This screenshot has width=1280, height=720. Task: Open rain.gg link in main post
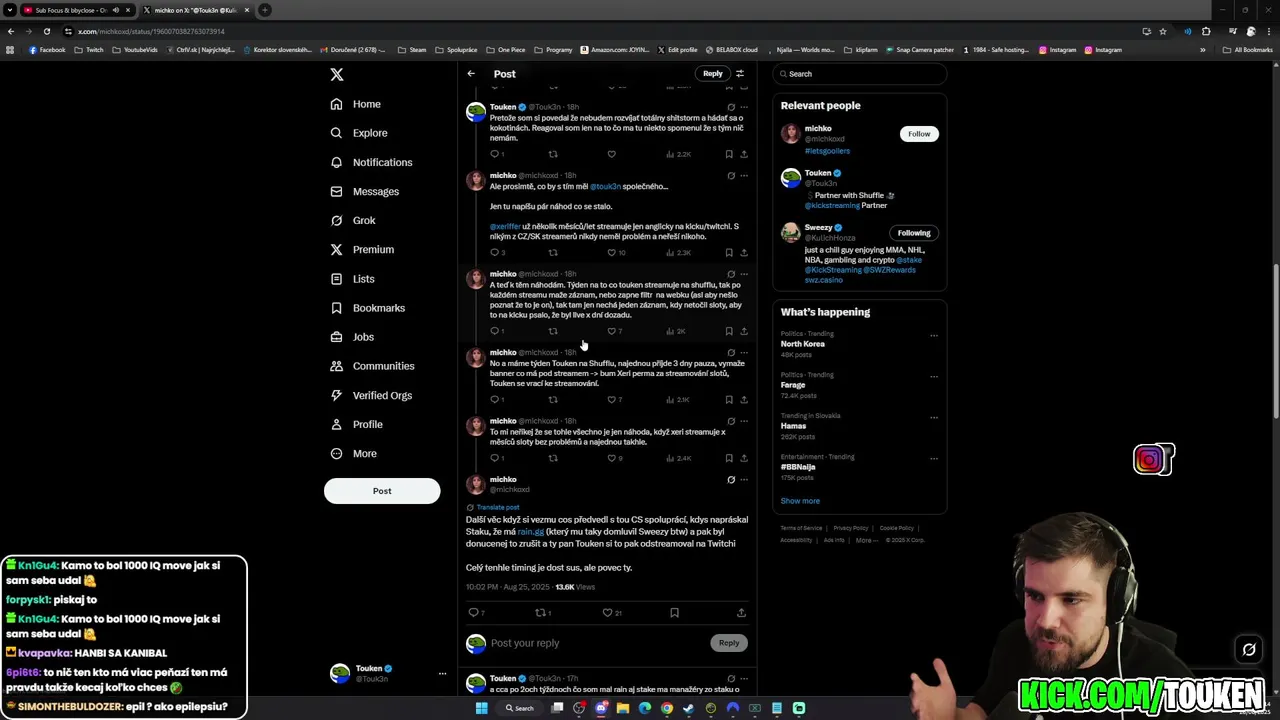pos(530,532)
